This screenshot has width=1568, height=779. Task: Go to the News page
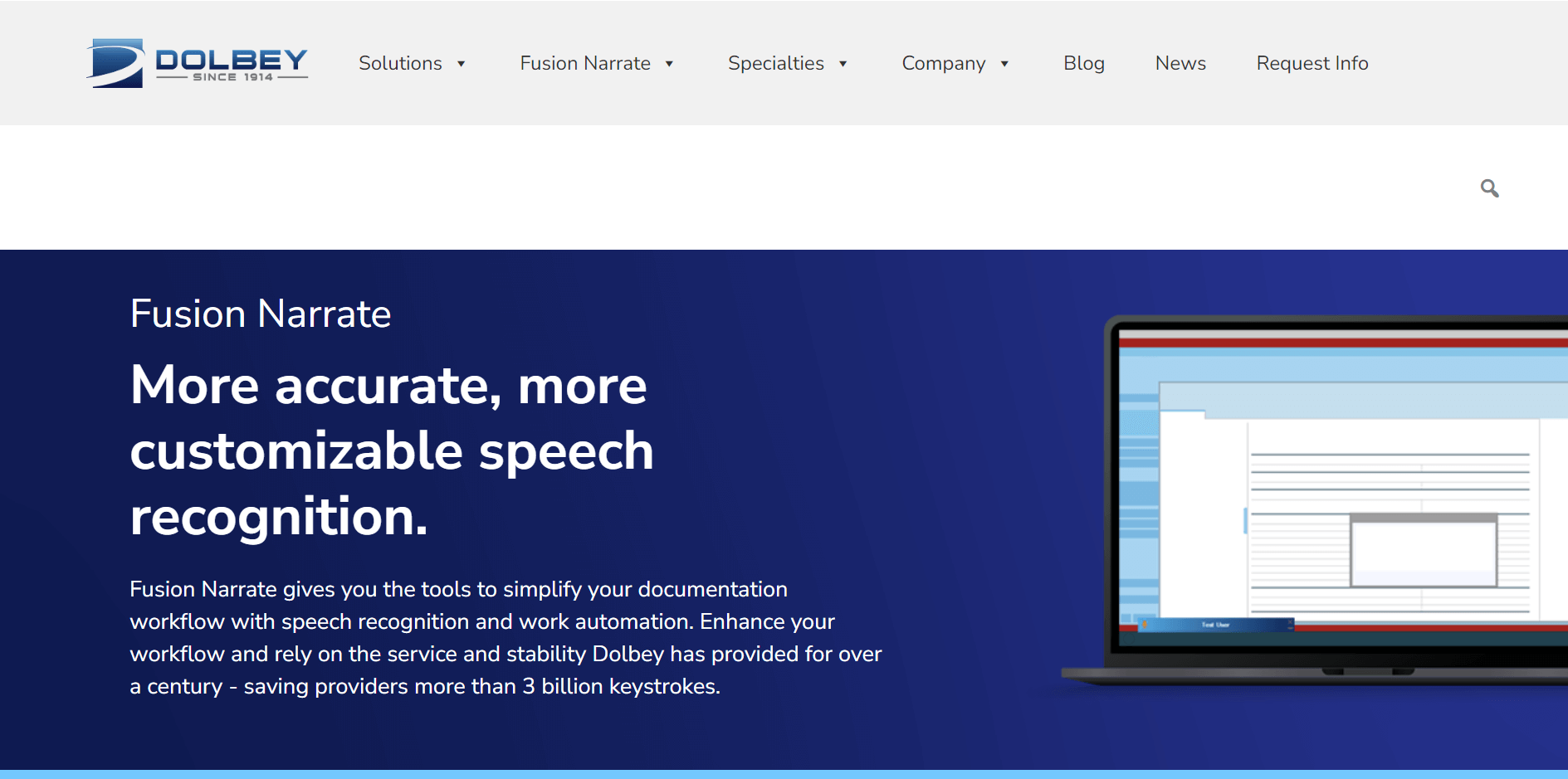click(1180, 63)
